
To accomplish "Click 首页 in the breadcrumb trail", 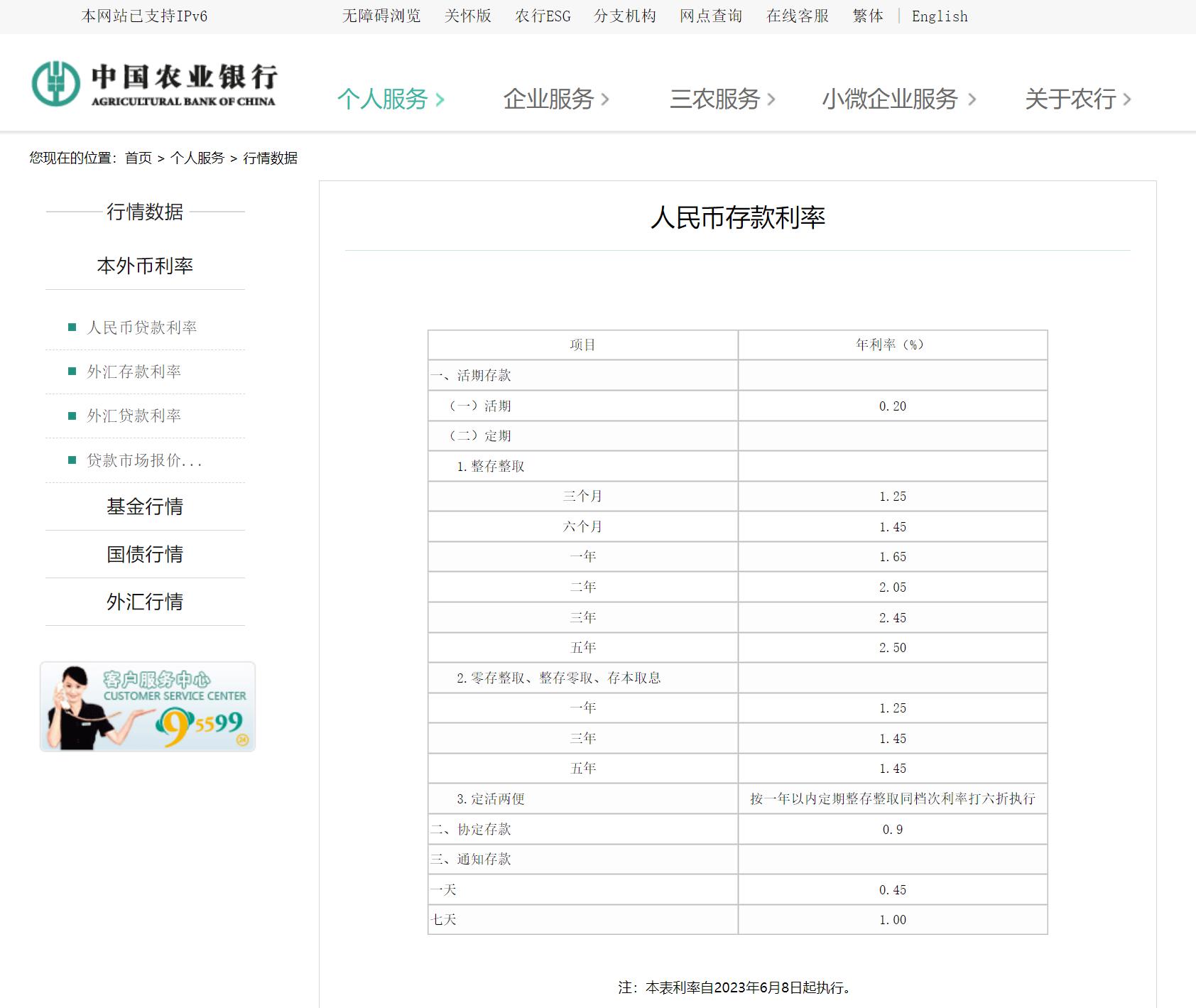I will pos(136,158).
